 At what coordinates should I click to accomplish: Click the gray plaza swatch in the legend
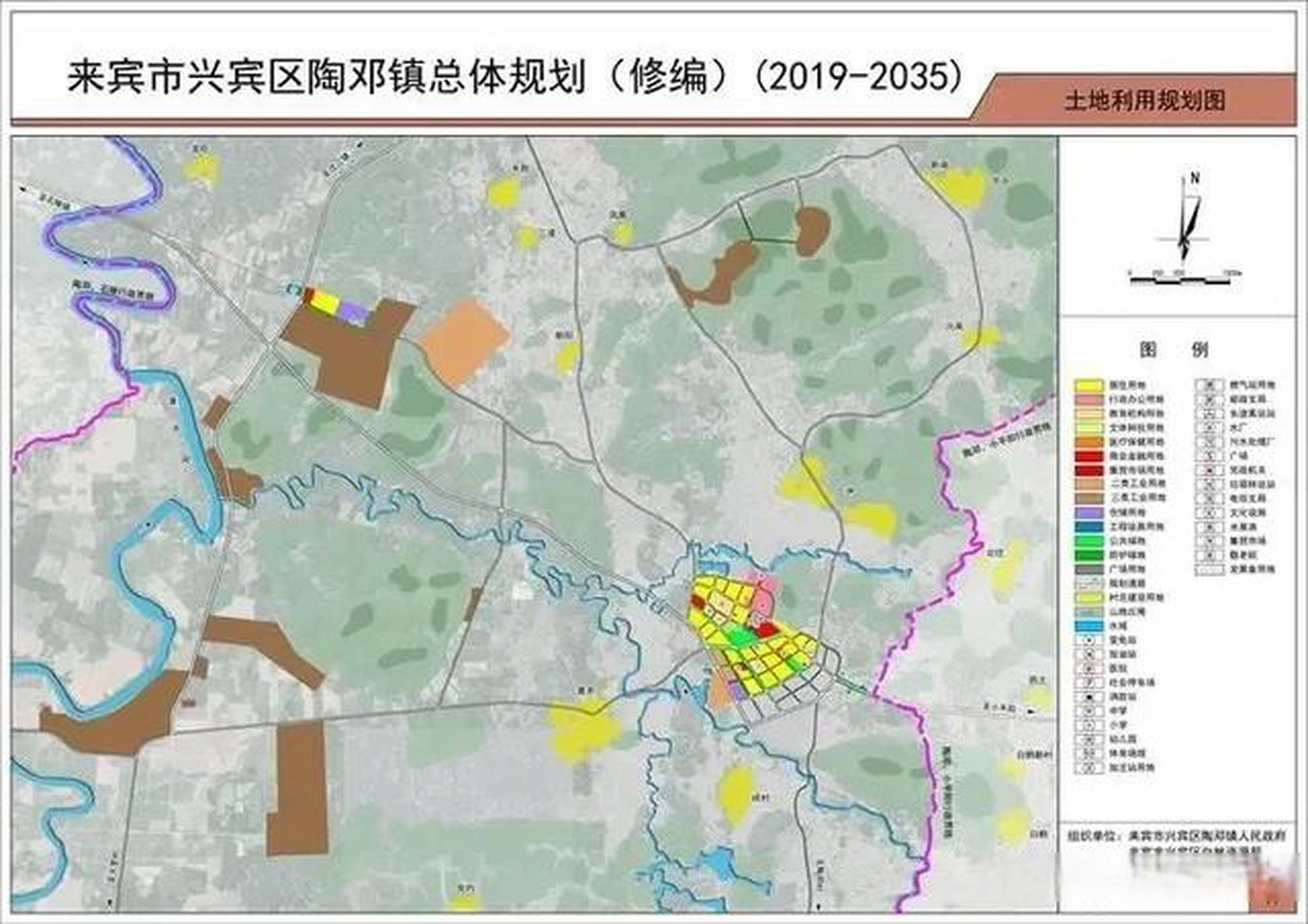point(1089,569)
